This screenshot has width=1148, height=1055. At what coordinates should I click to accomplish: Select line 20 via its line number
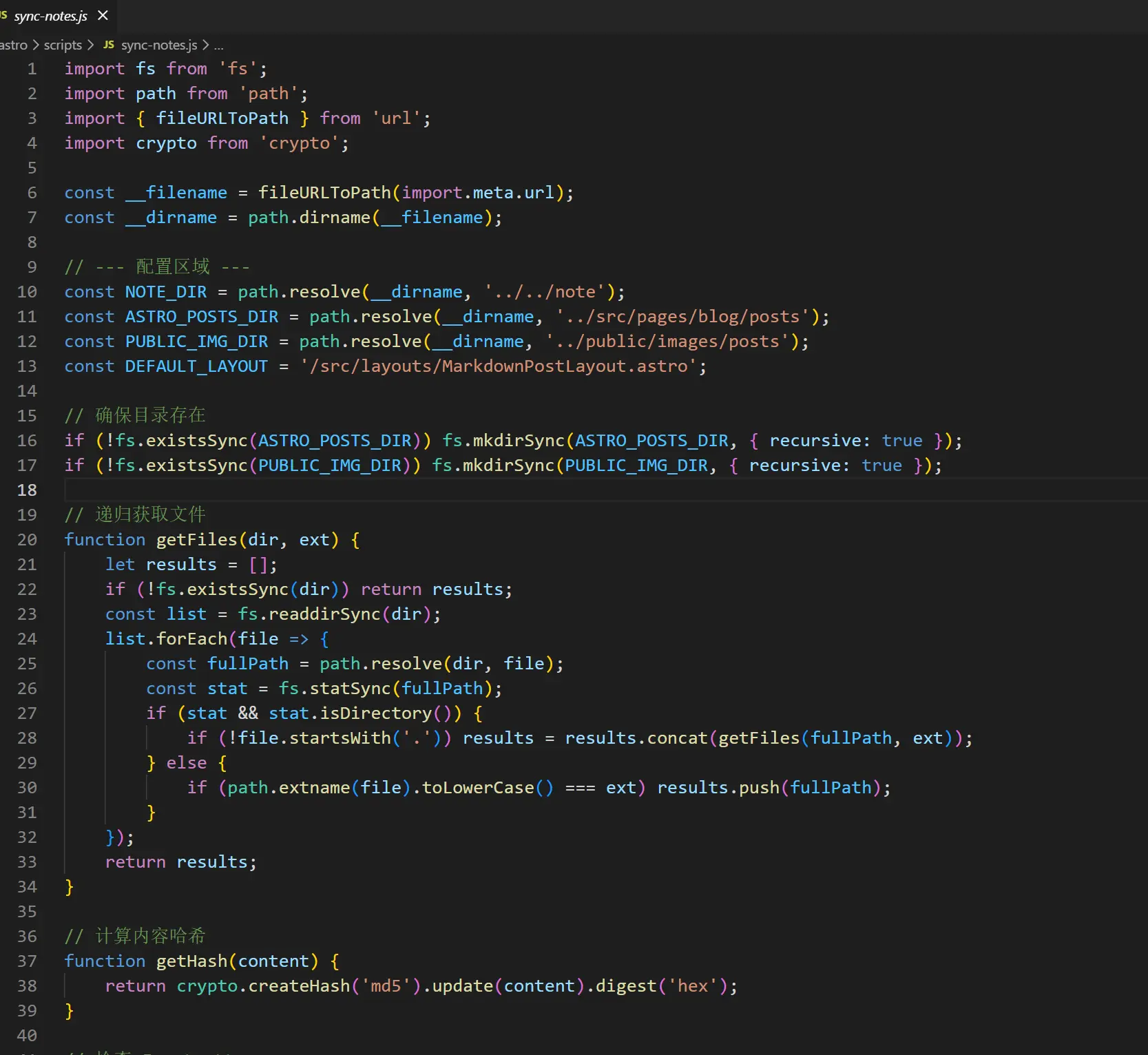pyautogui.click(x=27, y=539)
